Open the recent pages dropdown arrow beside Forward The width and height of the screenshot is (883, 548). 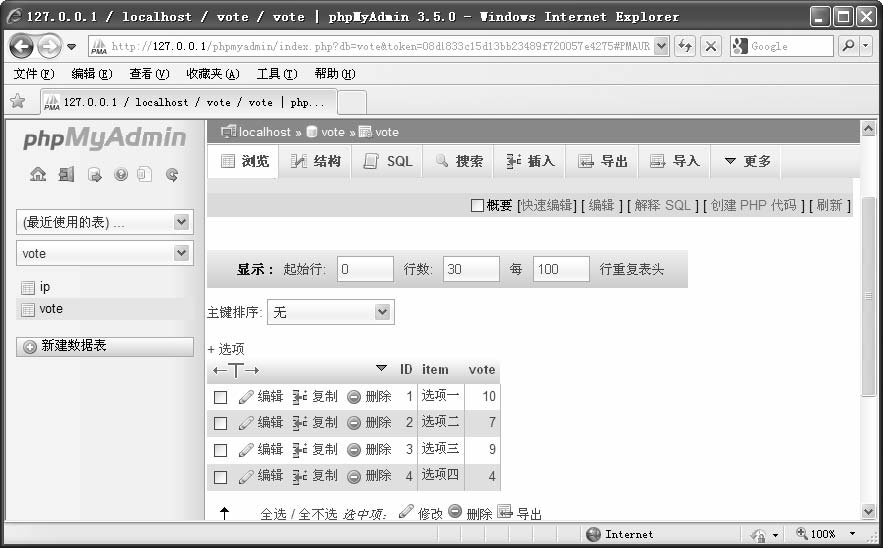pos(72,47)
